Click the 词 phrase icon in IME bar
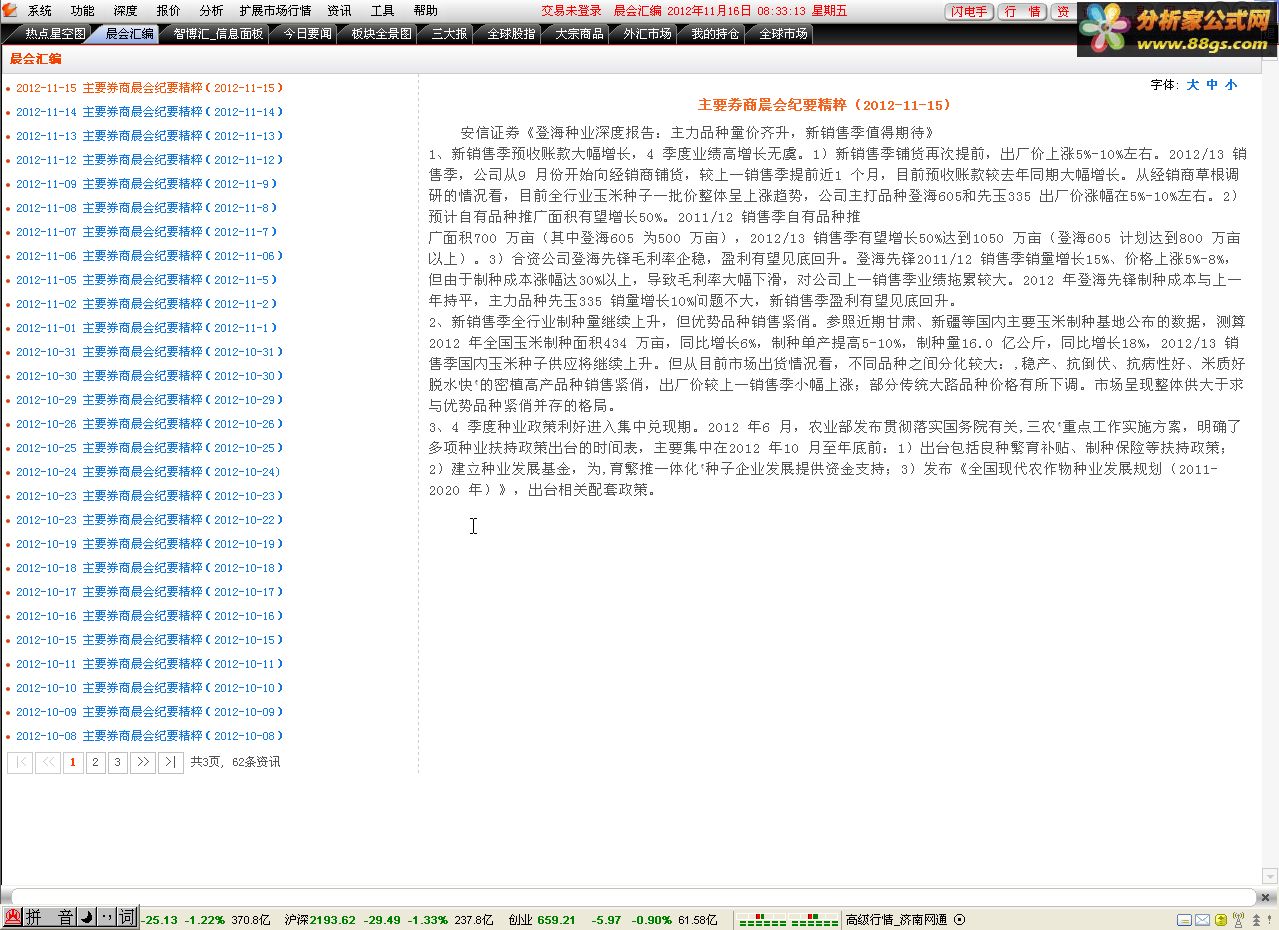The image size is (1279, 930). [x=127, y=918]
